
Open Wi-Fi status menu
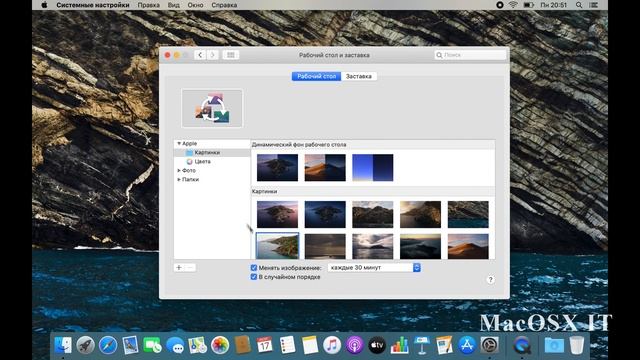click(513, 5)
